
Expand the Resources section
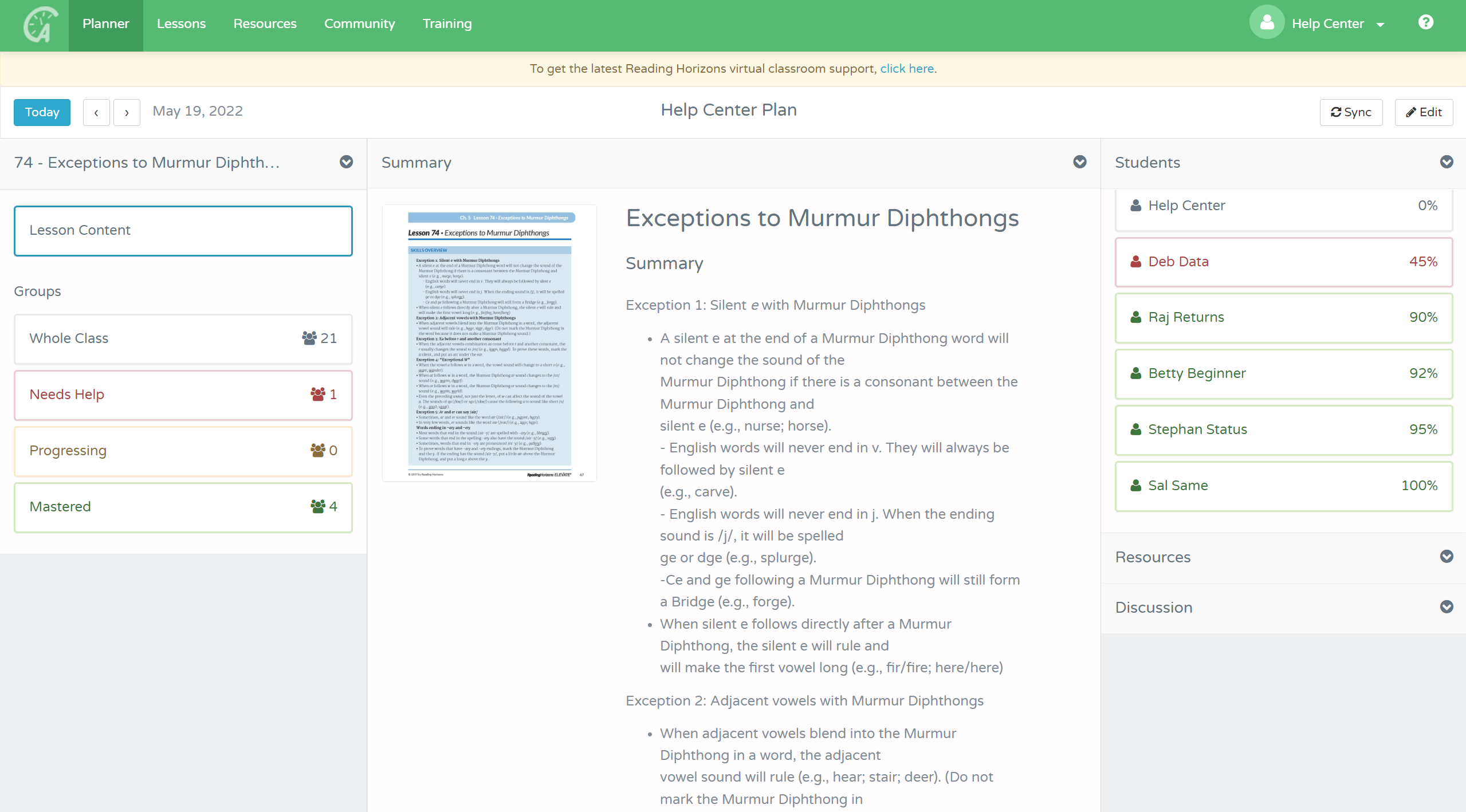pos(1446,557)
